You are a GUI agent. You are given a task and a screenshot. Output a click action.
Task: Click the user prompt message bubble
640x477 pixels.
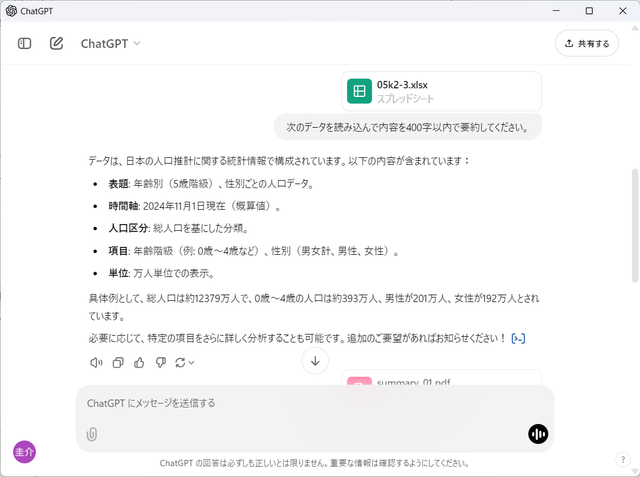pyautogui.click(x=407, y=127)
